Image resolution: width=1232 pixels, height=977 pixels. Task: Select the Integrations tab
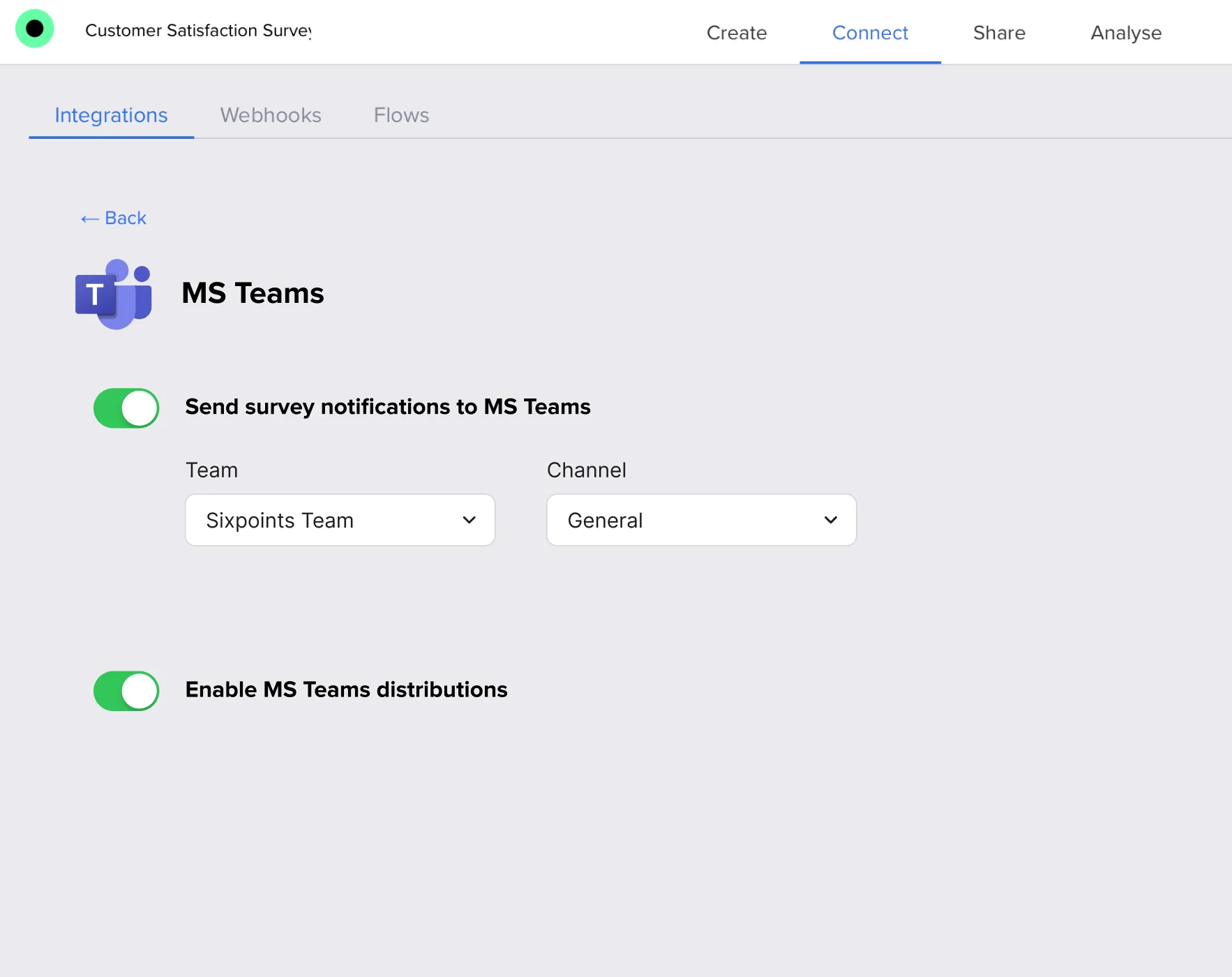tap(111, 115)
